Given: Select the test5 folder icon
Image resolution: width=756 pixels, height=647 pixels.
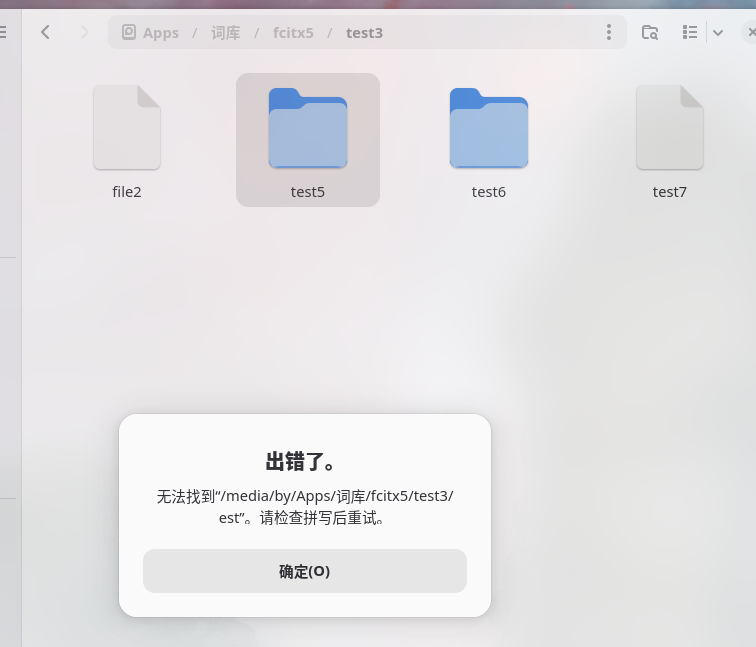Looking at the screenshot, I should click(308, 128).
